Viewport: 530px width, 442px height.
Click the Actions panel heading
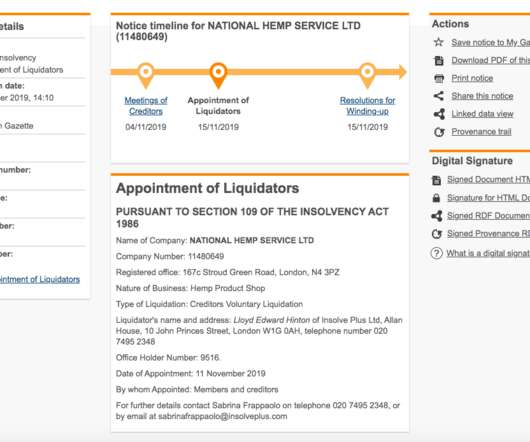[450, 24]
